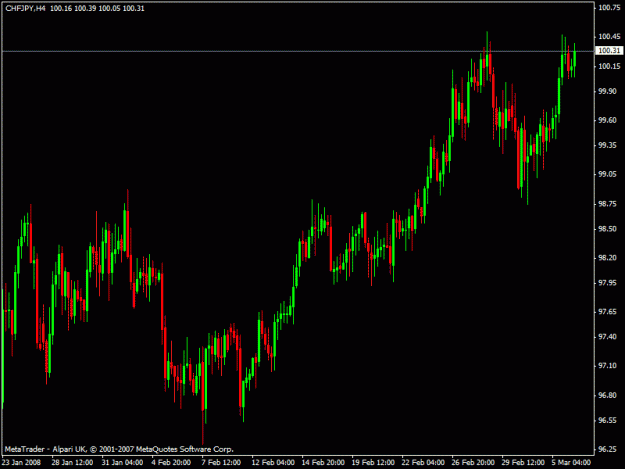
Task: Click the 100.75 price axis label
Action: click(x=609, y=8)
